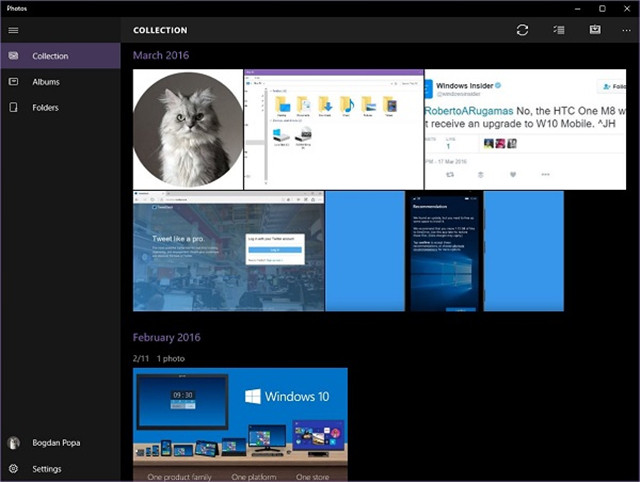Screen dimensions: 640x482
Task: Minimize the Photos window
Action: point(578,9)
